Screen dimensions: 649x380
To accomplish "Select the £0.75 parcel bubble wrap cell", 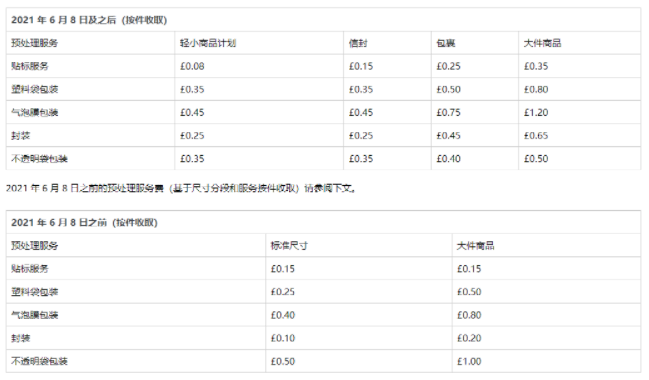I will 448,113.
